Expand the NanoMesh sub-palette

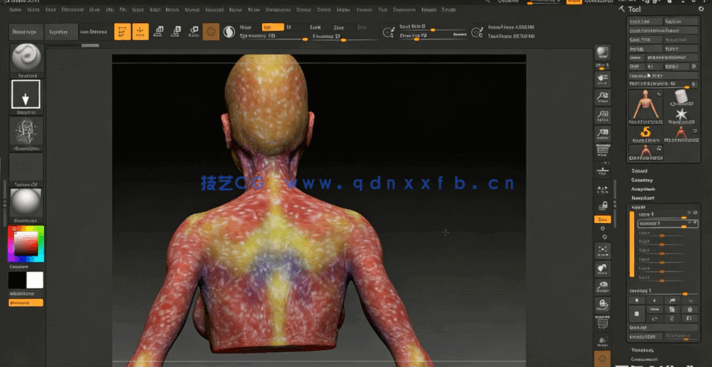tap(643, 198)
